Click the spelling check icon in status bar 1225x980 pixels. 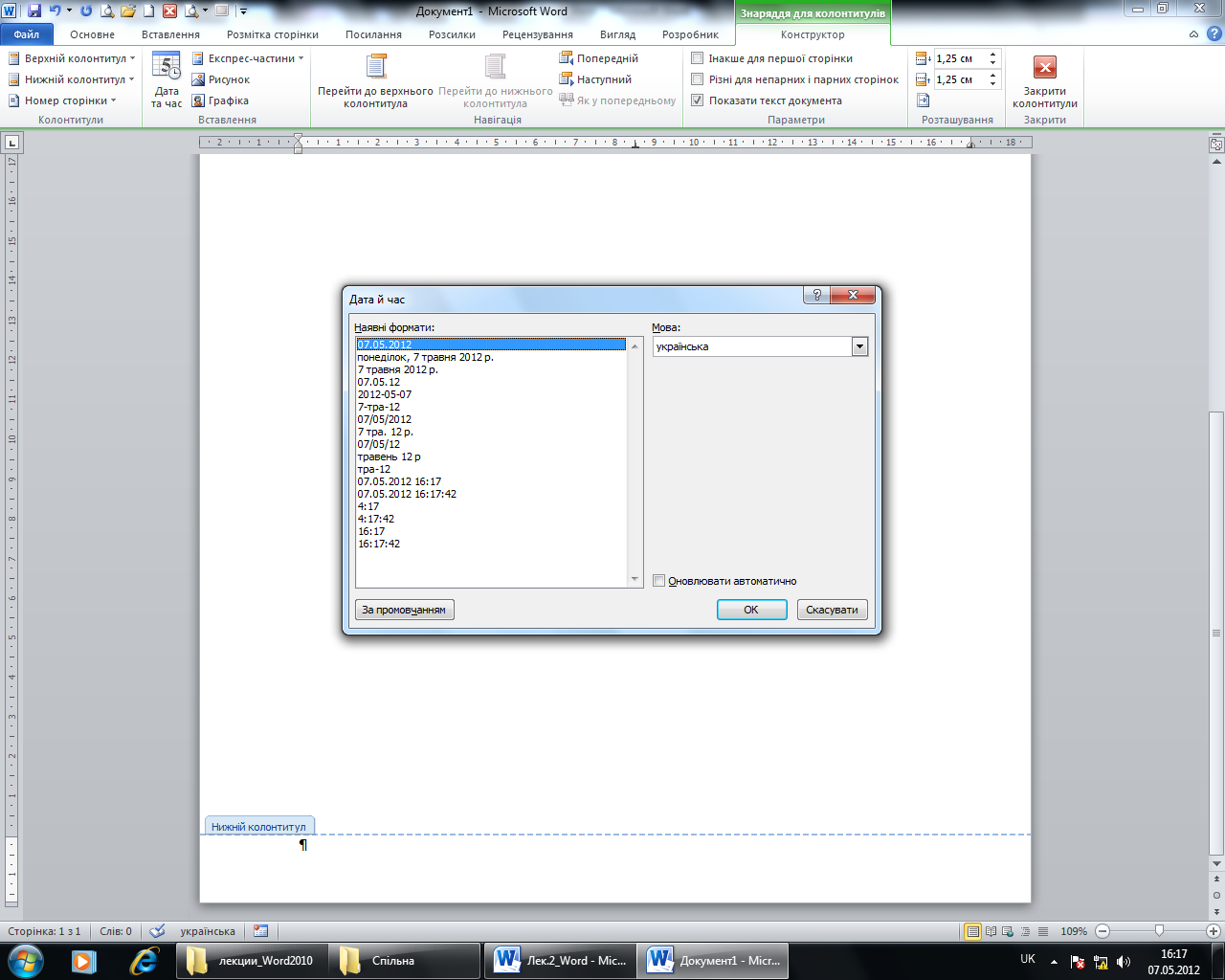[157, 931]
